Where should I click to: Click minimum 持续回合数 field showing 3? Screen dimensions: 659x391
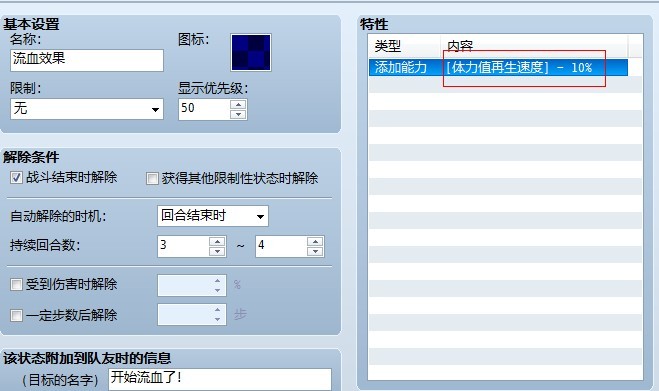[183, 246]
